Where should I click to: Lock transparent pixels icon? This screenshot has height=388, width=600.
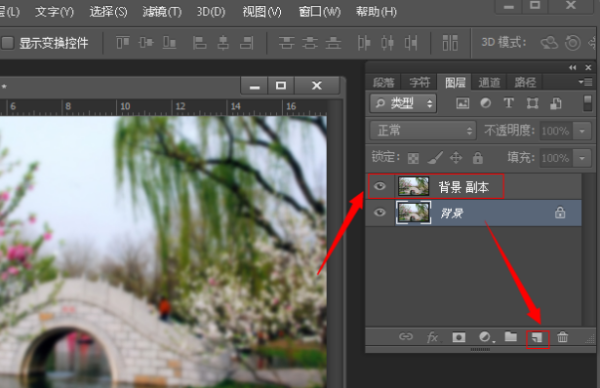point(413,158)
